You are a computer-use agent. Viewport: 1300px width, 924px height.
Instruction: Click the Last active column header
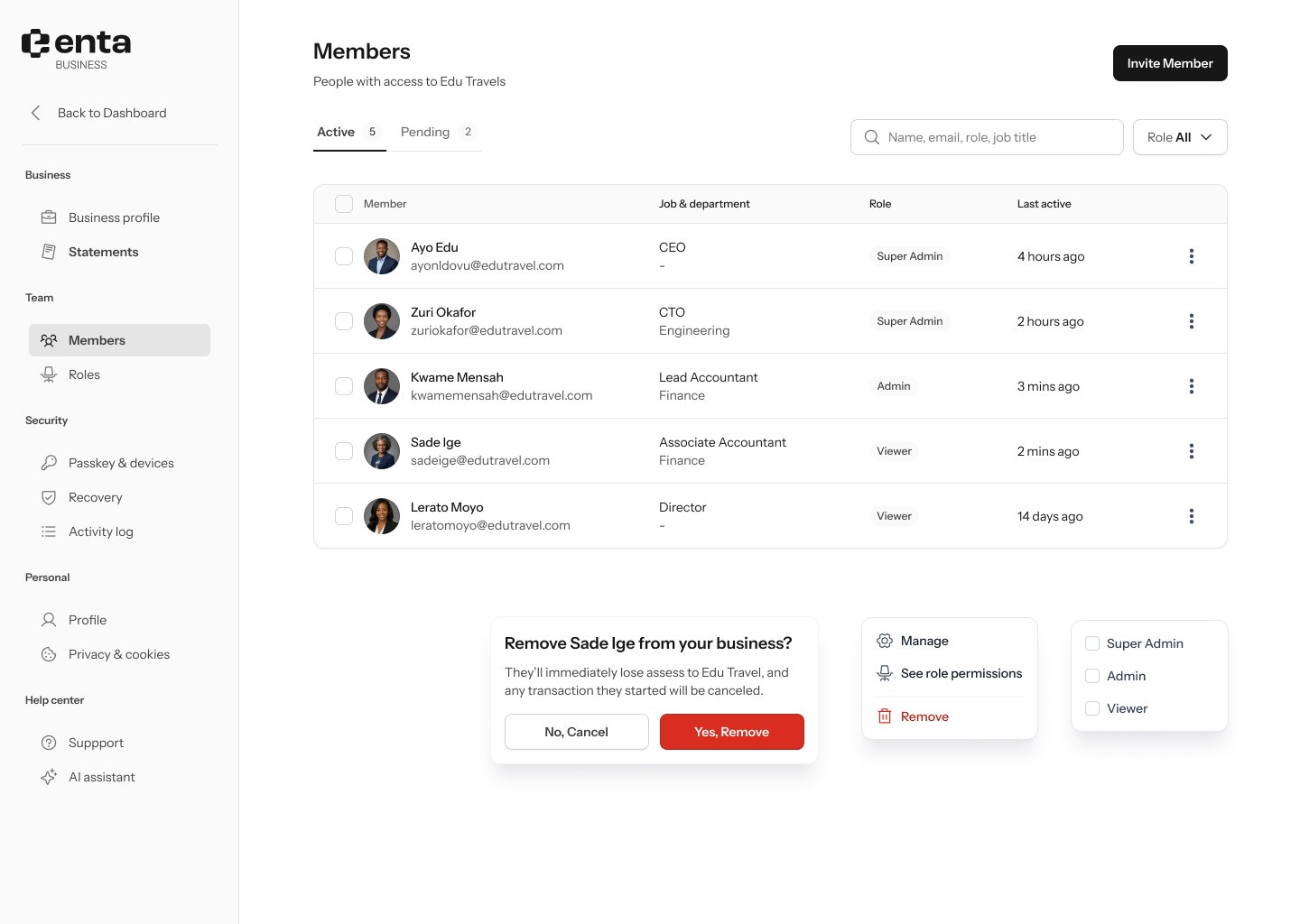pos(1045,204)
